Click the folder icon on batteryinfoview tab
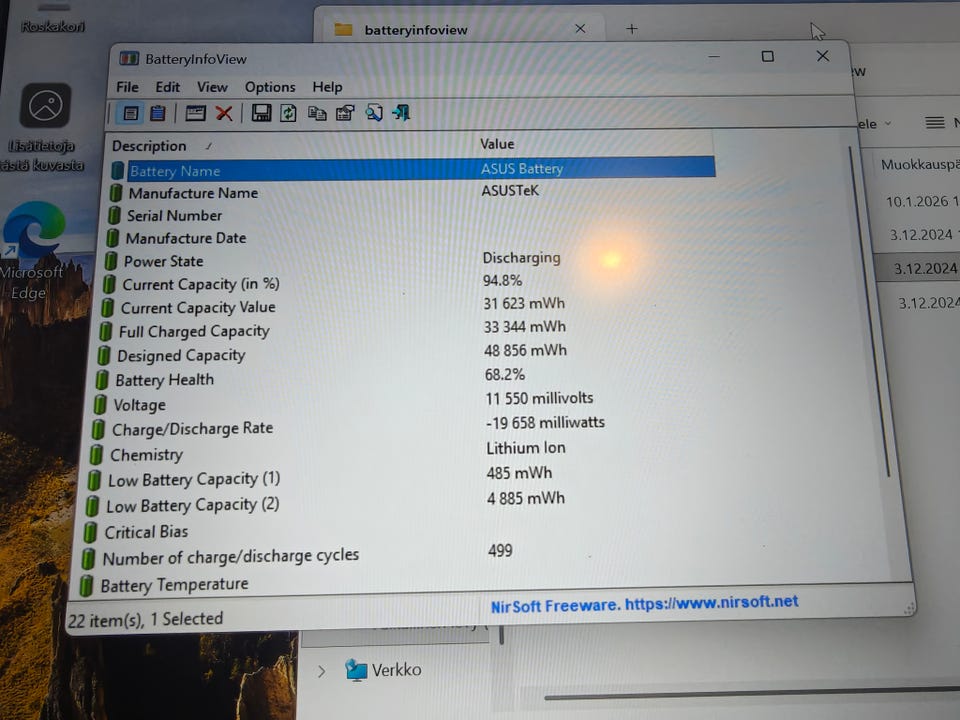Screen dimensions: 960x720 click(x=343, y=29)
